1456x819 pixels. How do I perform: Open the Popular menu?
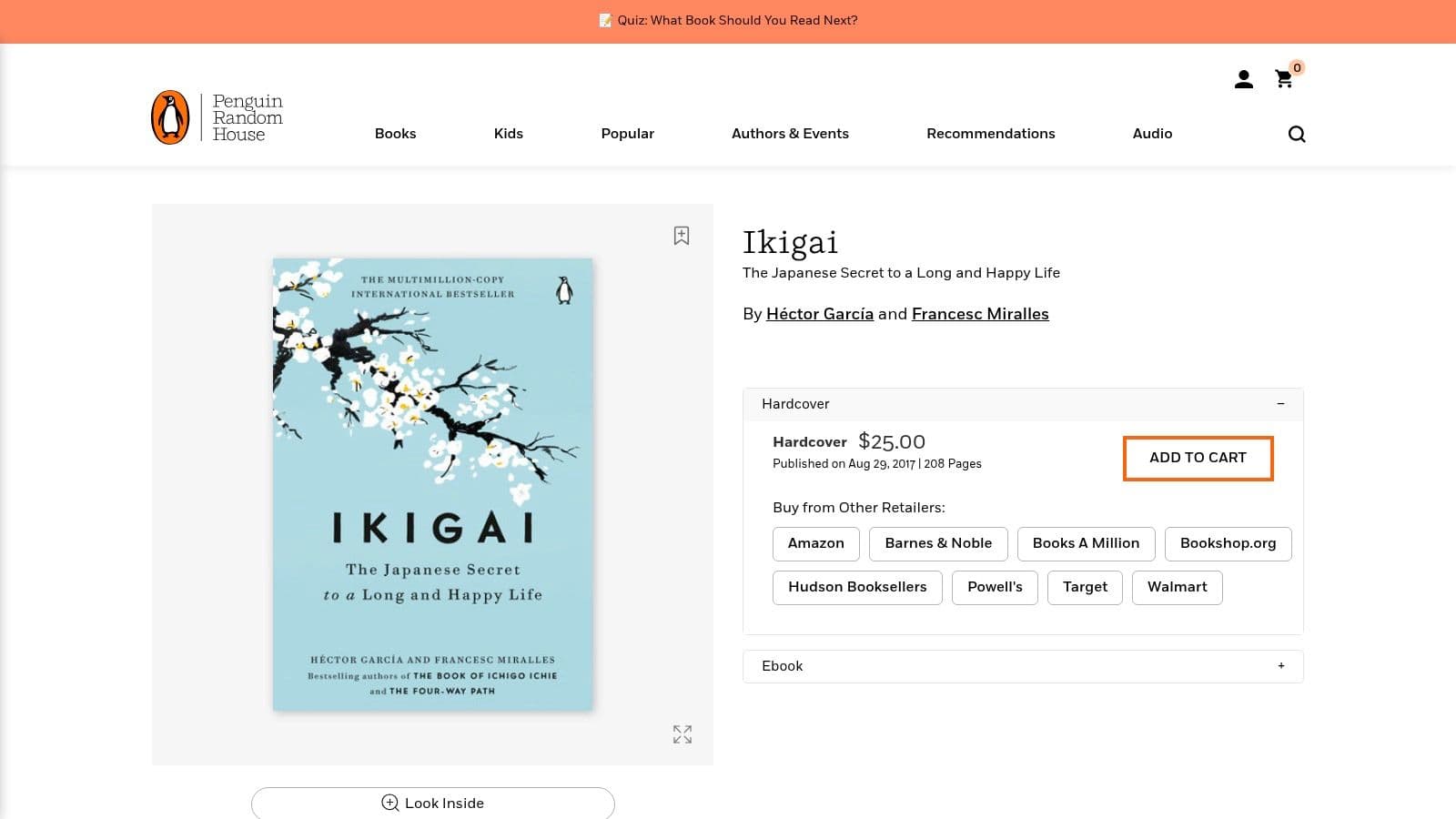[x=627, y=134]
